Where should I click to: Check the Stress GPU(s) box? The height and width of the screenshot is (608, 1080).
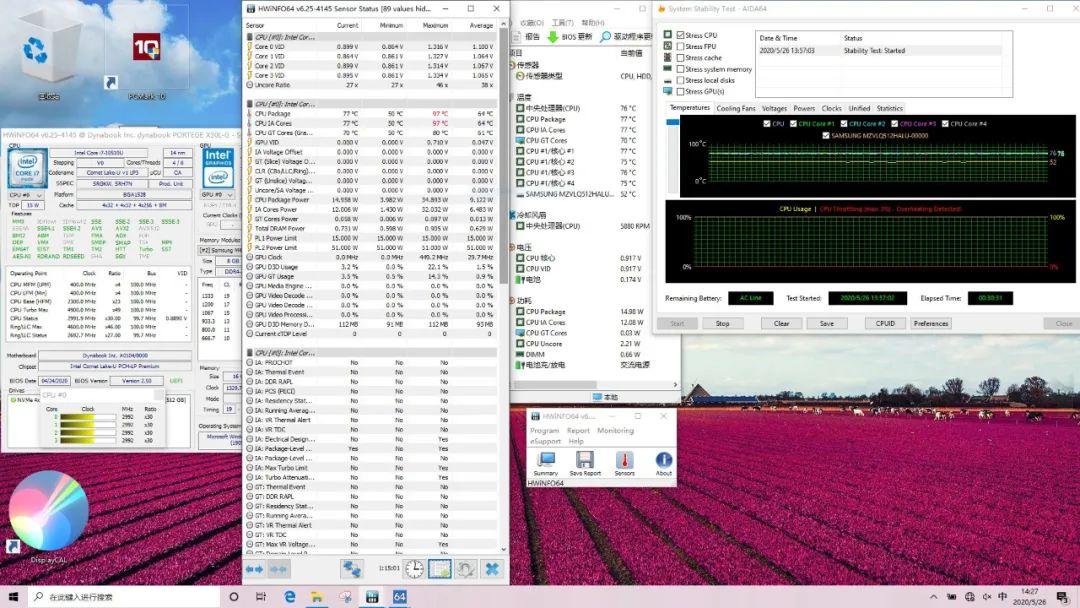pos(682,91)
